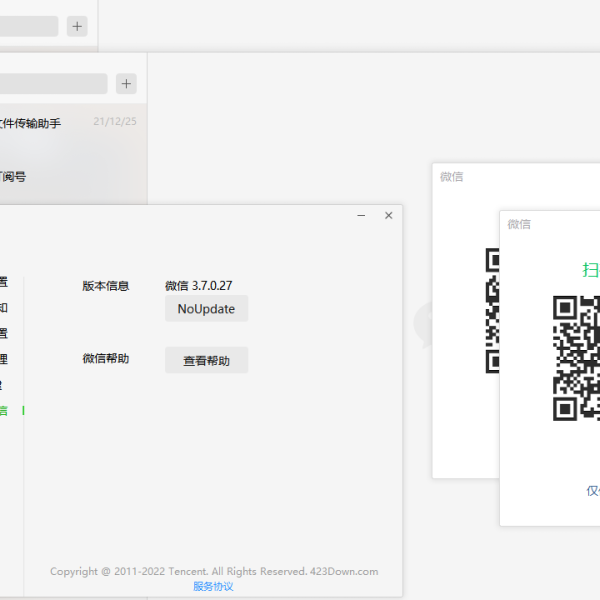The image size is (600, 600).
Task: Select the settings tab ending in 理
Action: coord(5,359)
